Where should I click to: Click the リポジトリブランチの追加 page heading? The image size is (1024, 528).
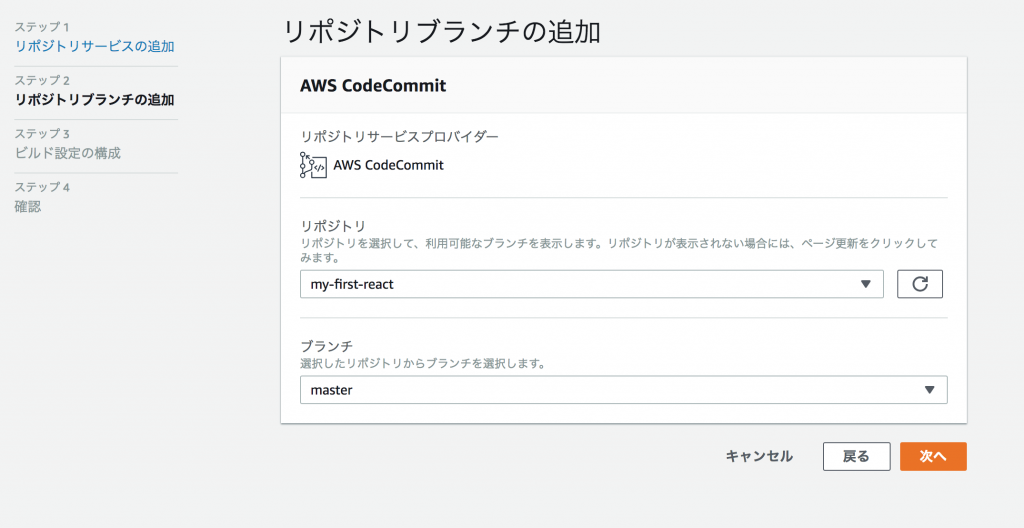(441, 33)
